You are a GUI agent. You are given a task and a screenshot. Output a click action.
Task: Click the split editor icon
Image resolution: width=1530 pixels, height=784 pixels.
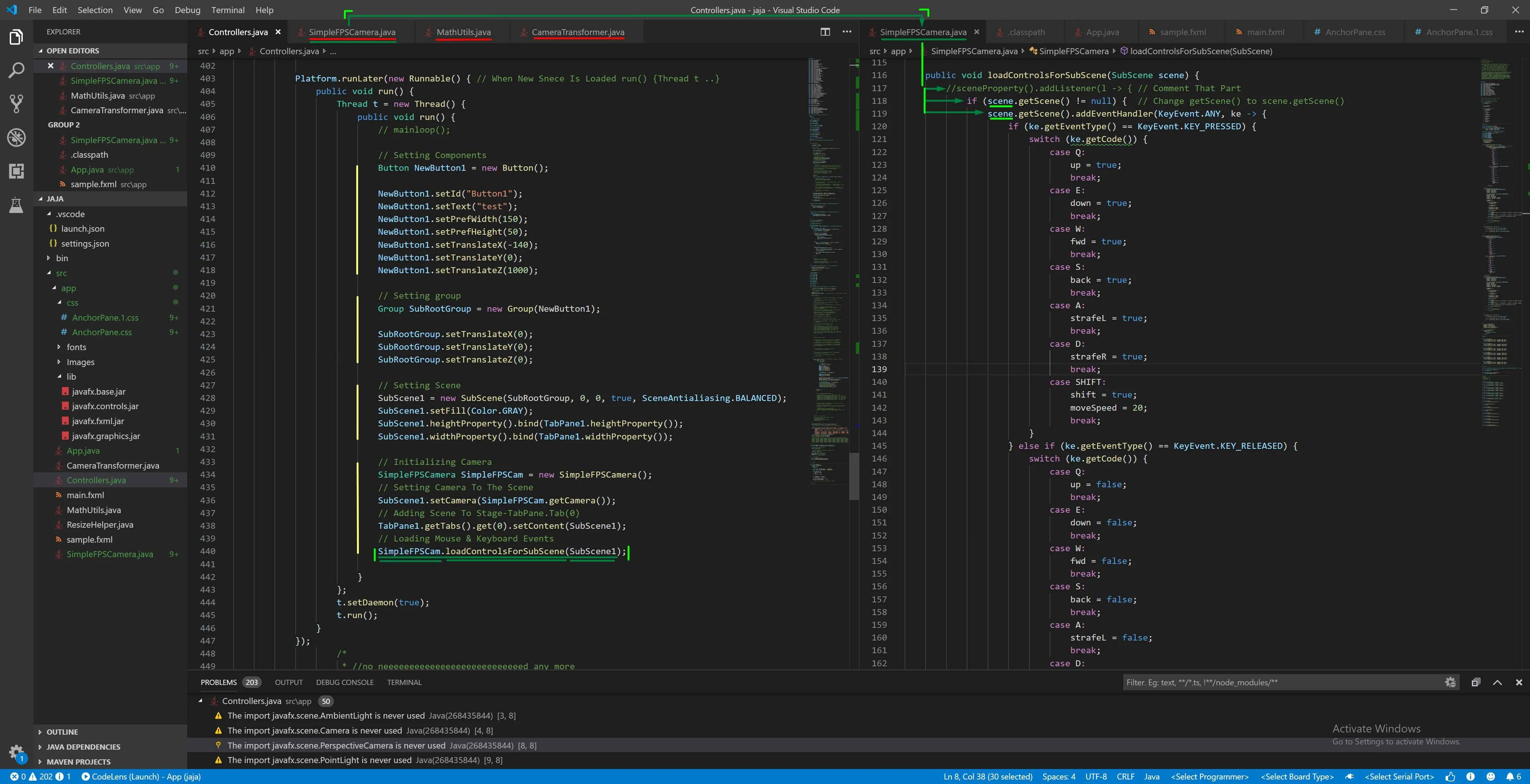(825, 32)
